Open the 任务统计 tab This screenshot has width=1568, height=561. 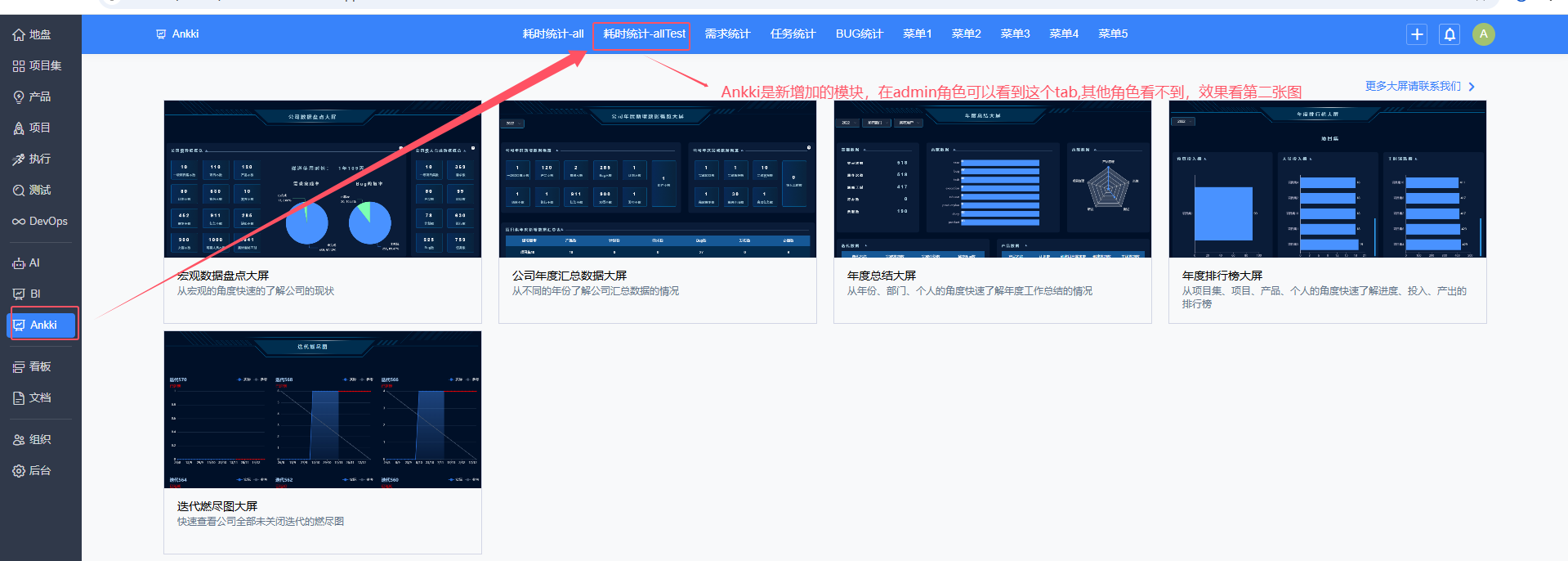(x=793, y=34)
